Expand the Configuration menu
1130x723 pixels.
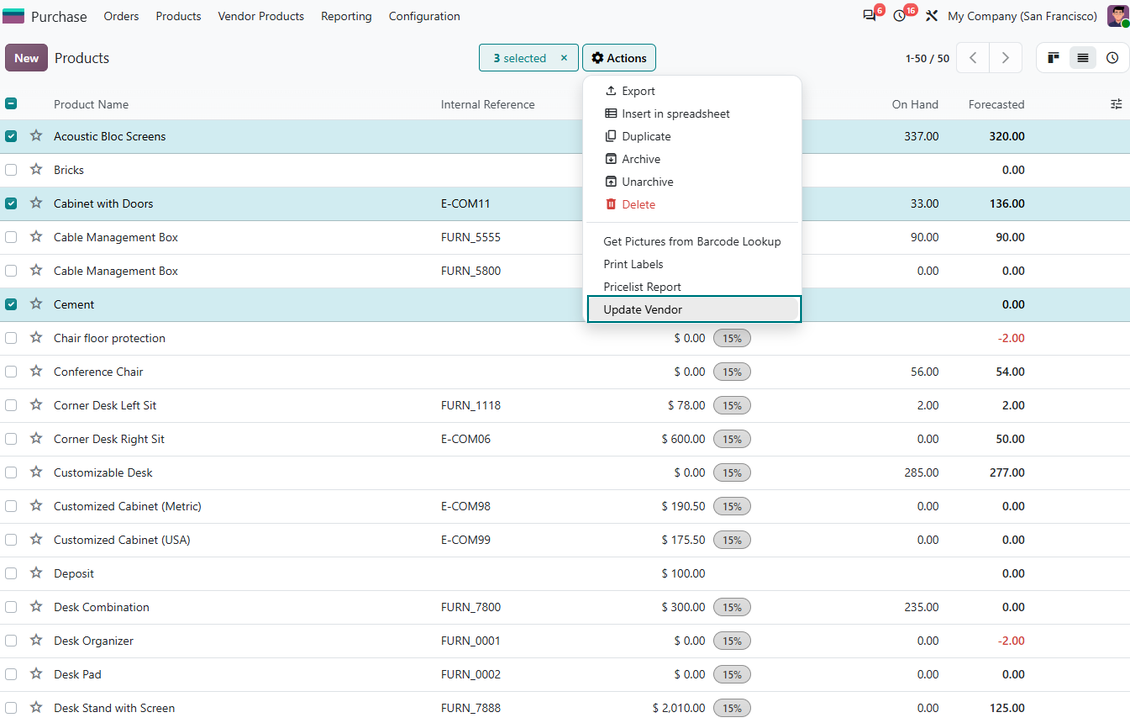click(424, 16)
